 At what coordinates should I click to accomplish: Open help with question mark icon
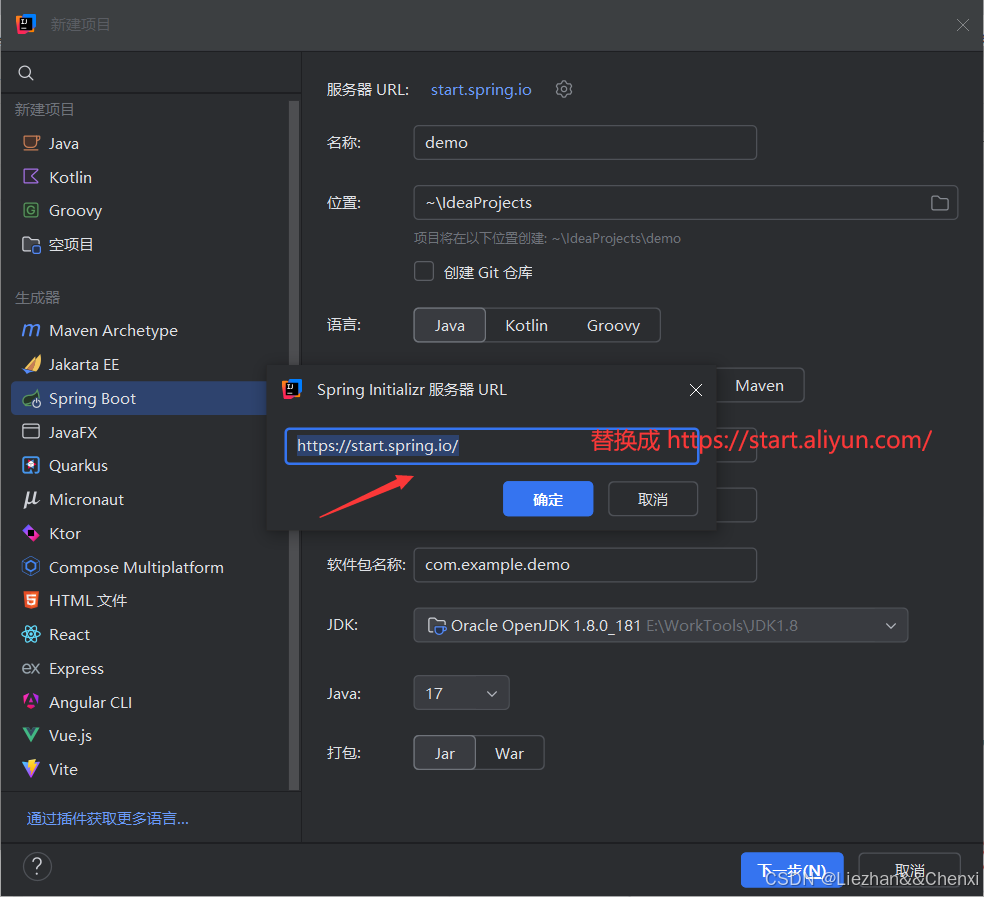[x=37, y=866]
